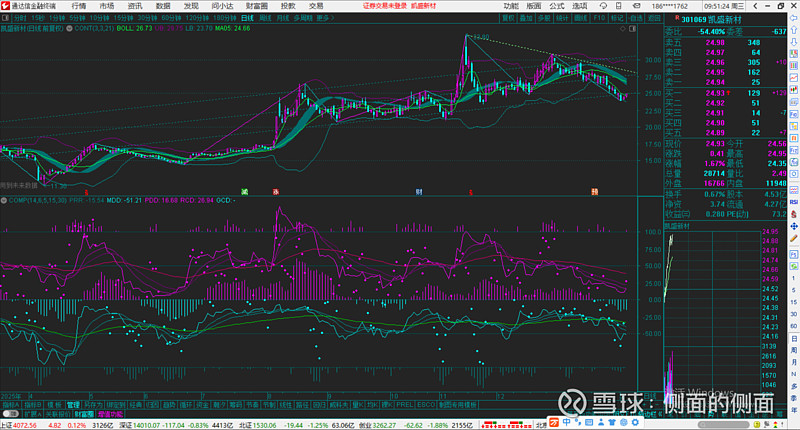Click the blue up arrow sidebar icon
The image size is (800, 430).
pyautogui.click(x=794, y=30)
